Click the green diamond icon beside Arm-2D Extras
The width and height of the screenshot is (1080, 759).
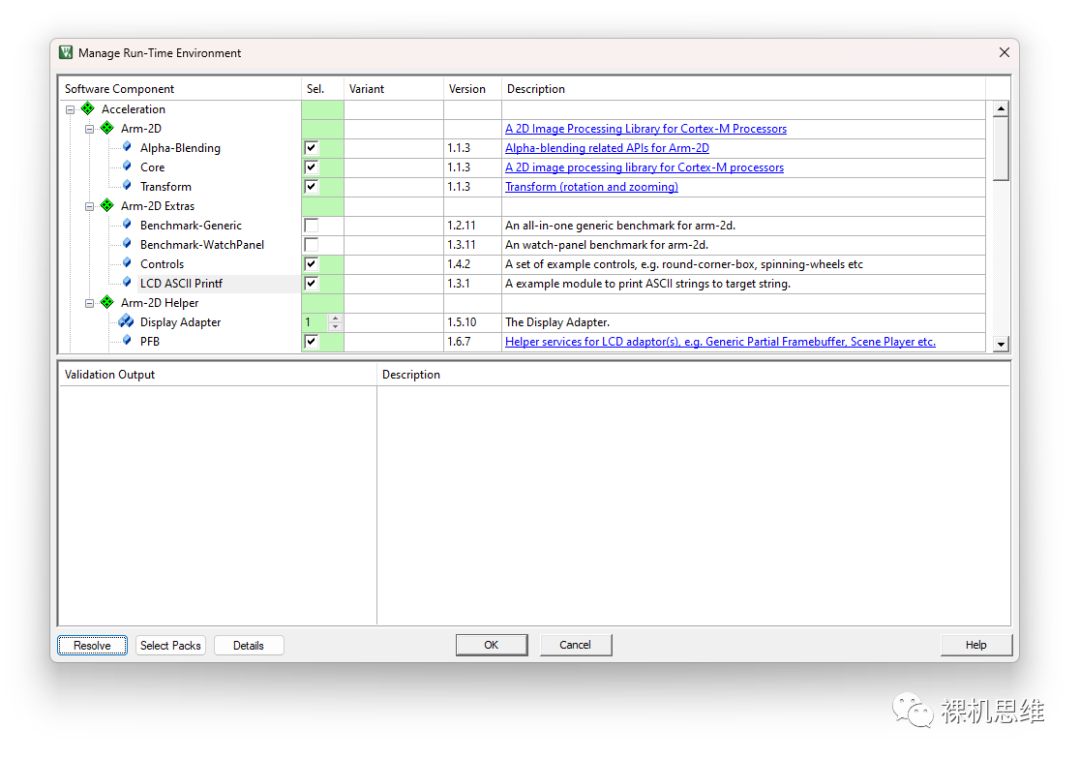point(107,205)
